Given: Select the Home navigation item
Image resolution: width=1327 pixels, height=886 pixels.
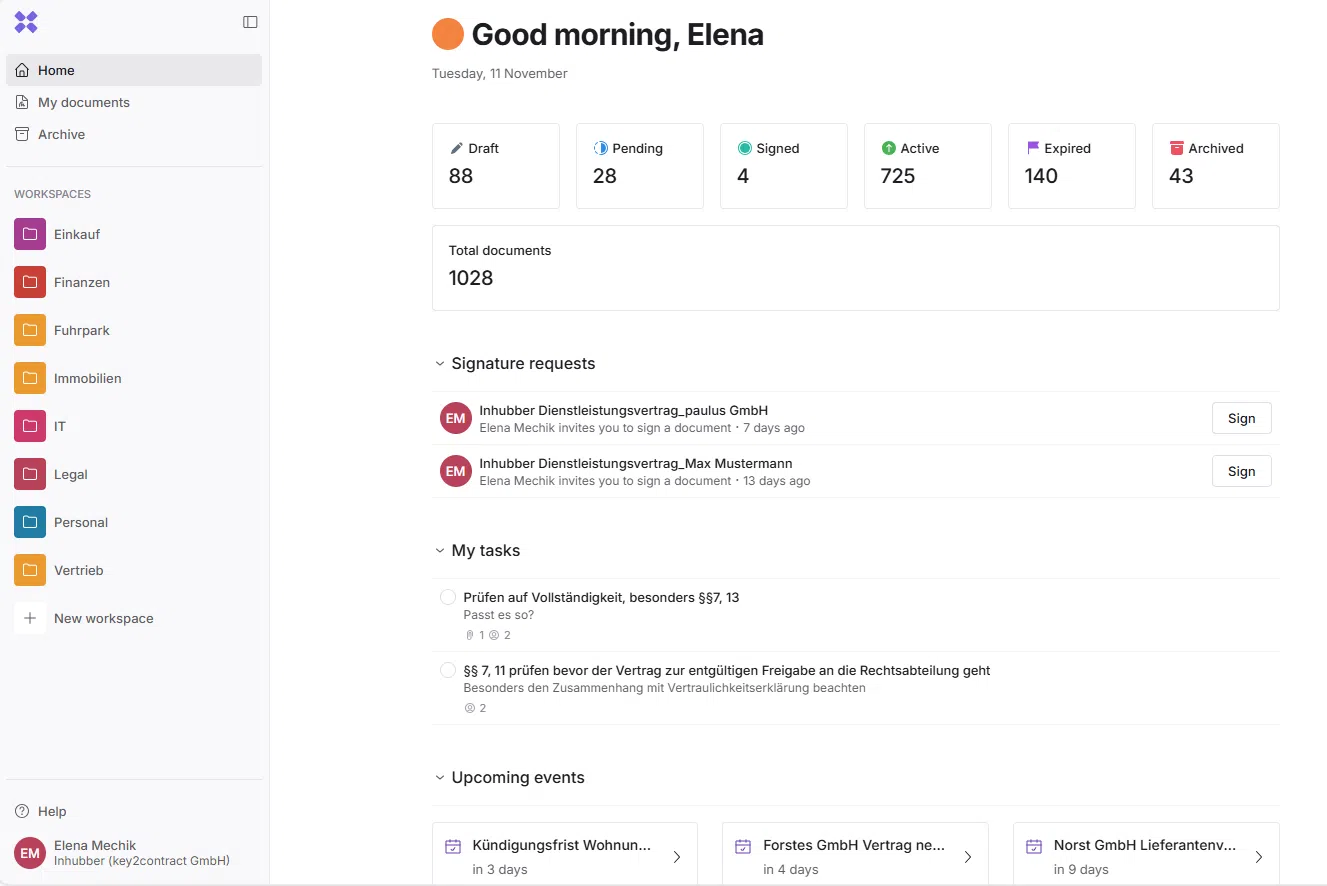Looking at the screenshot, I should (56, 70).
